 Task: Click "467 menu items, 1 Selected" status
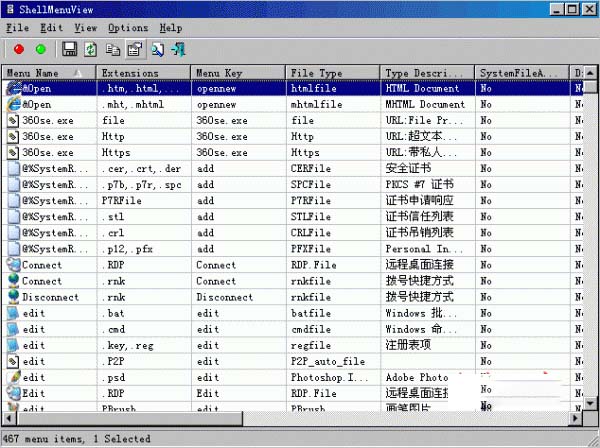point(77,439)
